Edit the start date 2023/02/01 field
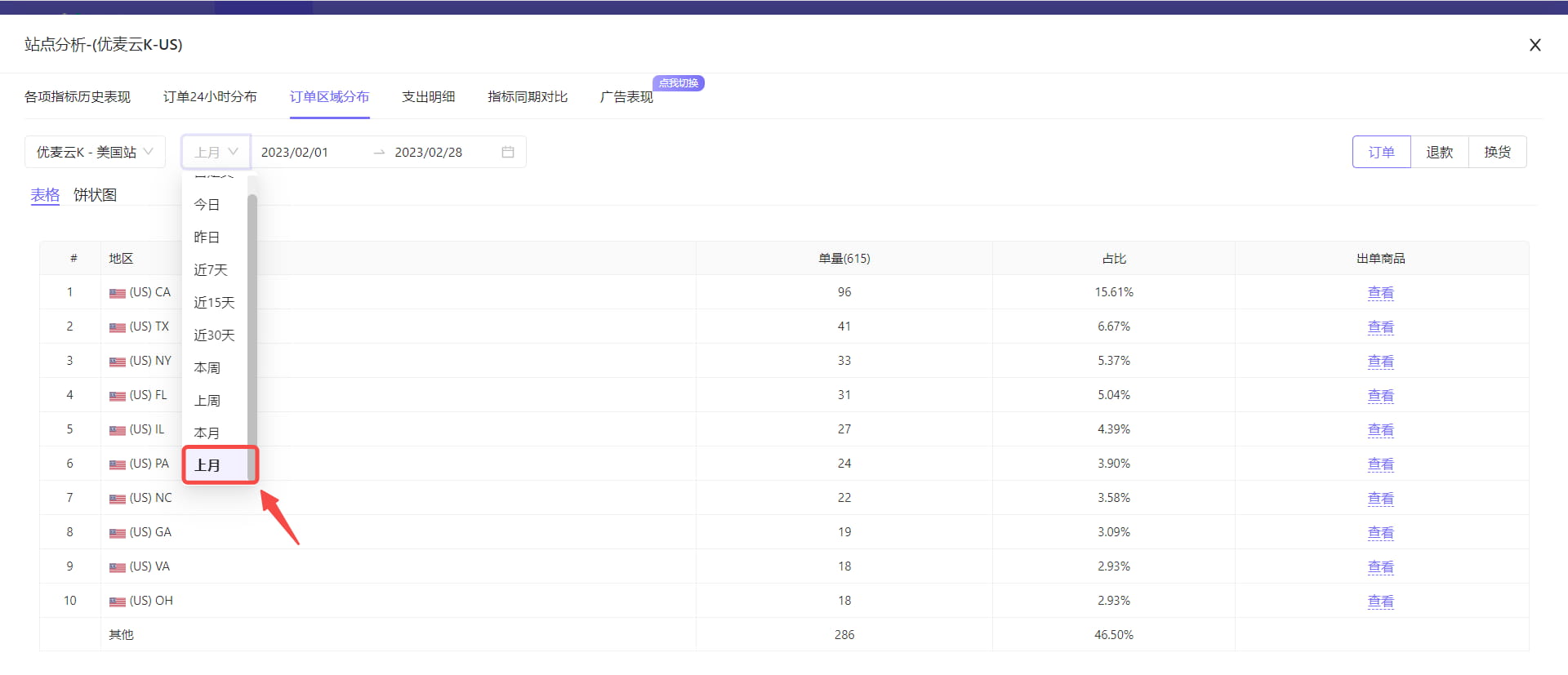The width and height of the screenshot is (1568, 675). (295, 152)
